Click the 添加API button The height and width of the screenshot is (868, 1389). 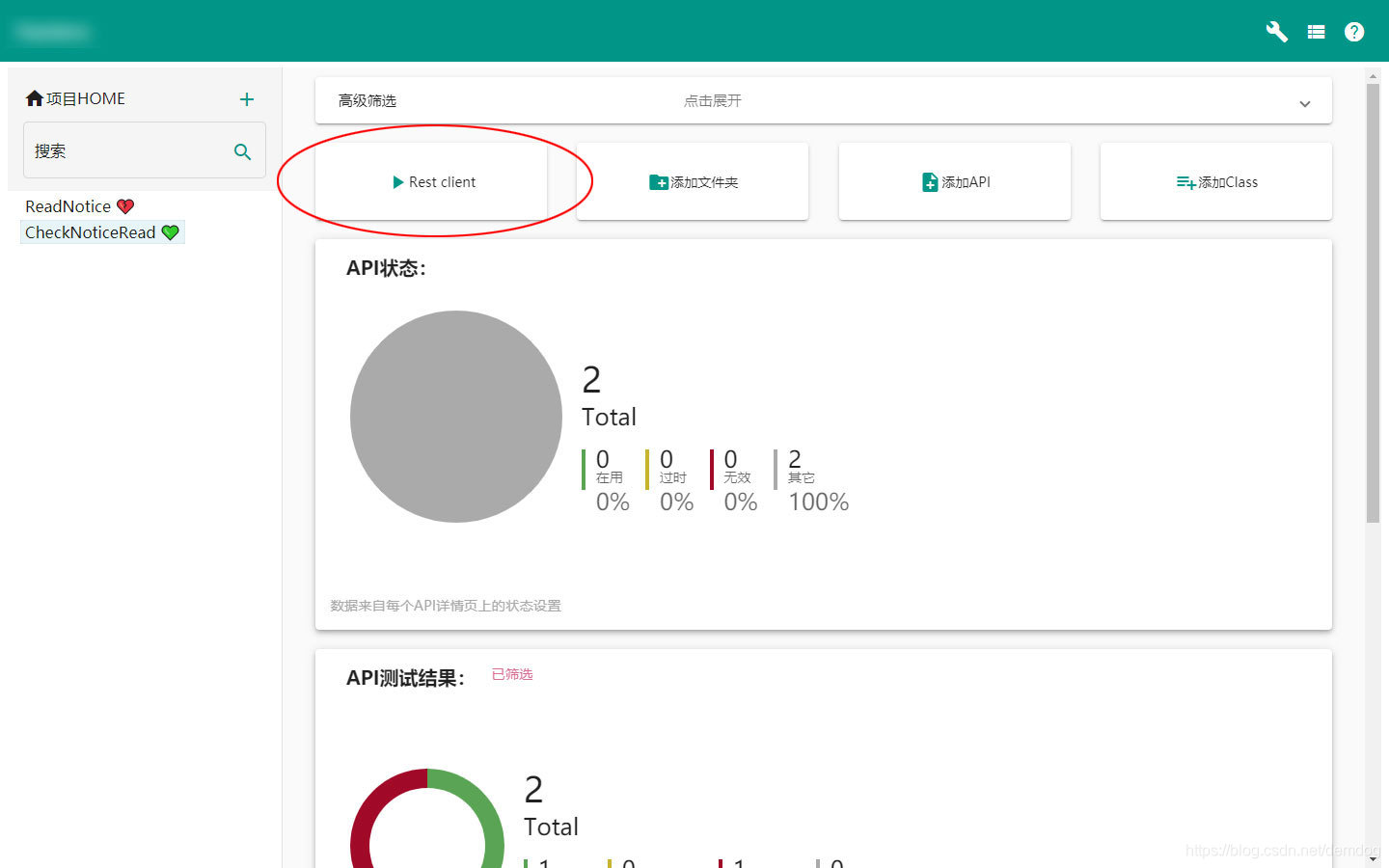pos(955,181)
